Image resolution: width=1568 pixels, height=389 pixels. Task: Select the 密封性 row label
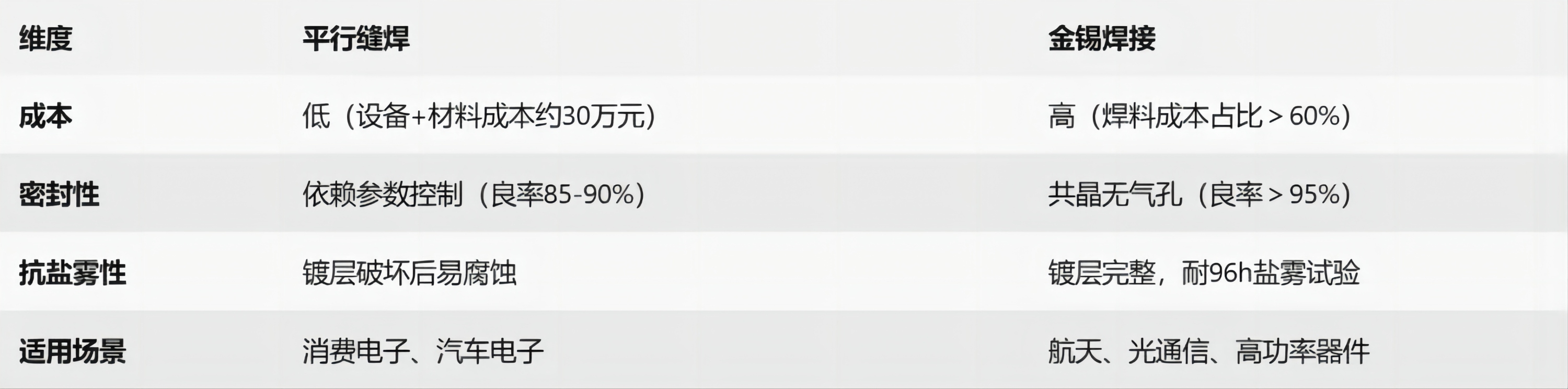[59, 195]
